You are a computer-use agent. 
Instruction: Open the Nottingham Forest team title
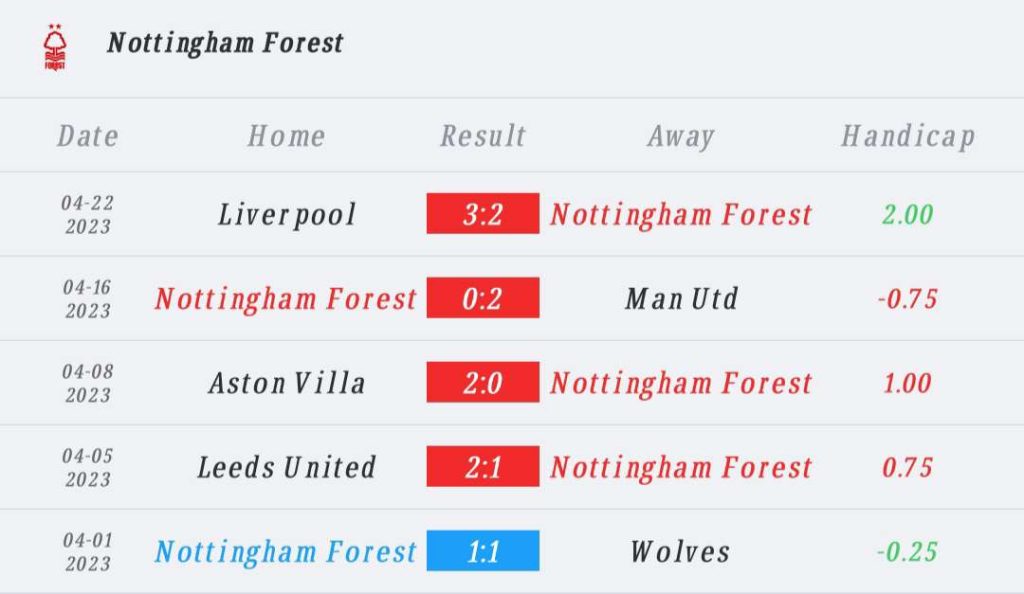225,44
